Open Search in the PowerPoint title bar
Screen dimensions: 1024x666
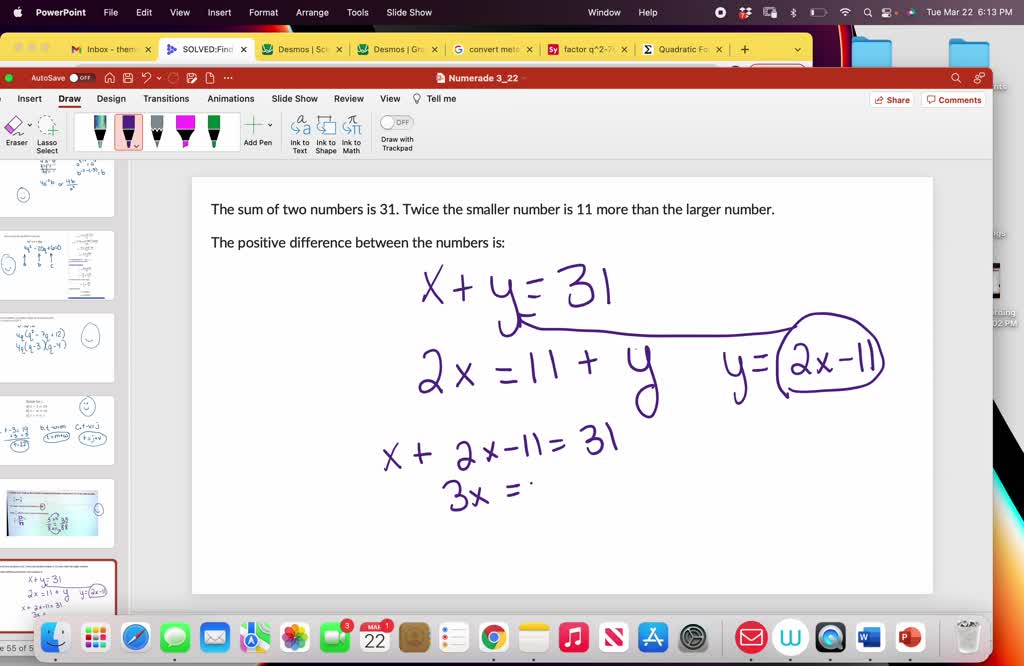[954, 77]
